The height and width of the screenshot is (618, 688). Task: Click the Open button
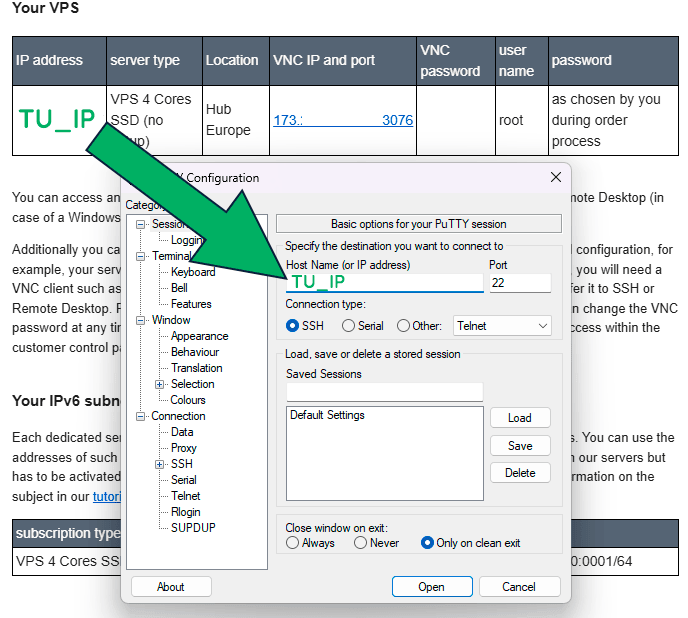tap(432, 587)
